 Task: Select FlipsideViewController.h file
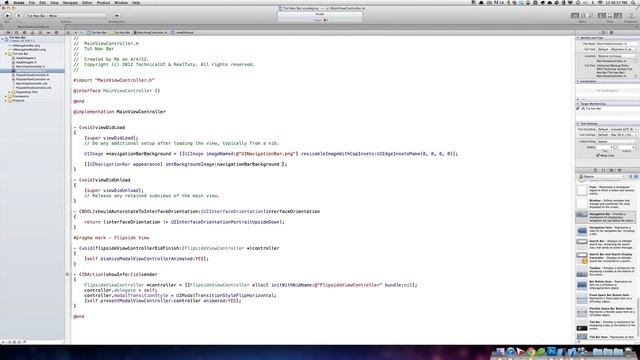[x=32, y=75]
